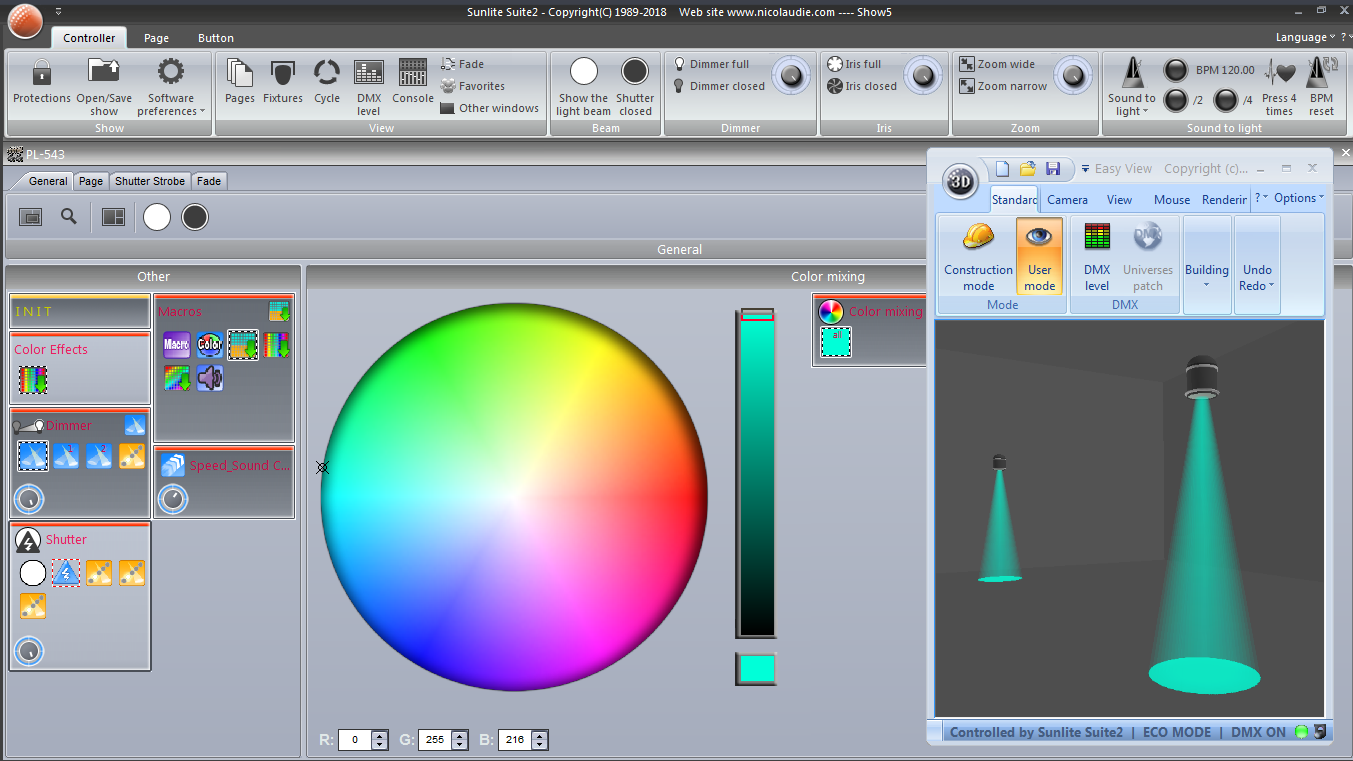
Task: Click the Open/Save show icon
Action: [x=104, y=72]
